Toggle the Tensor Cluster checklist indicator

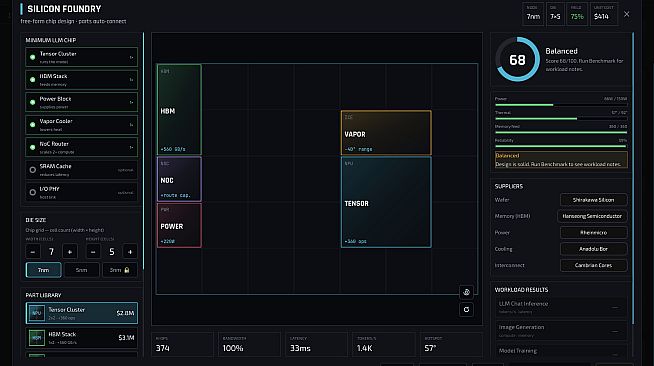[33, 57]
